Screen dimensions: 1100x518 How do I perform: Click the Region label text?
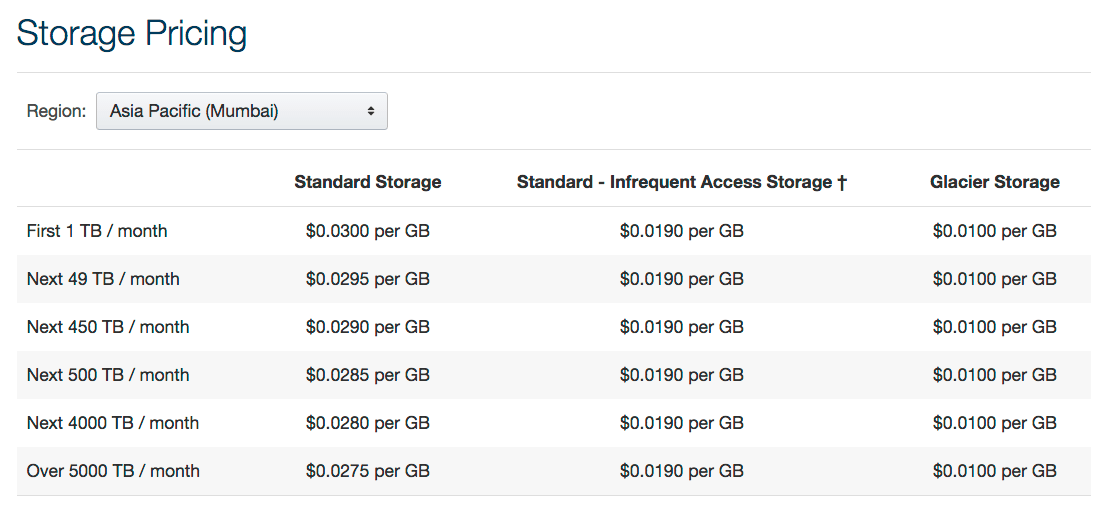pyautogui.click(x=56, y=111)
